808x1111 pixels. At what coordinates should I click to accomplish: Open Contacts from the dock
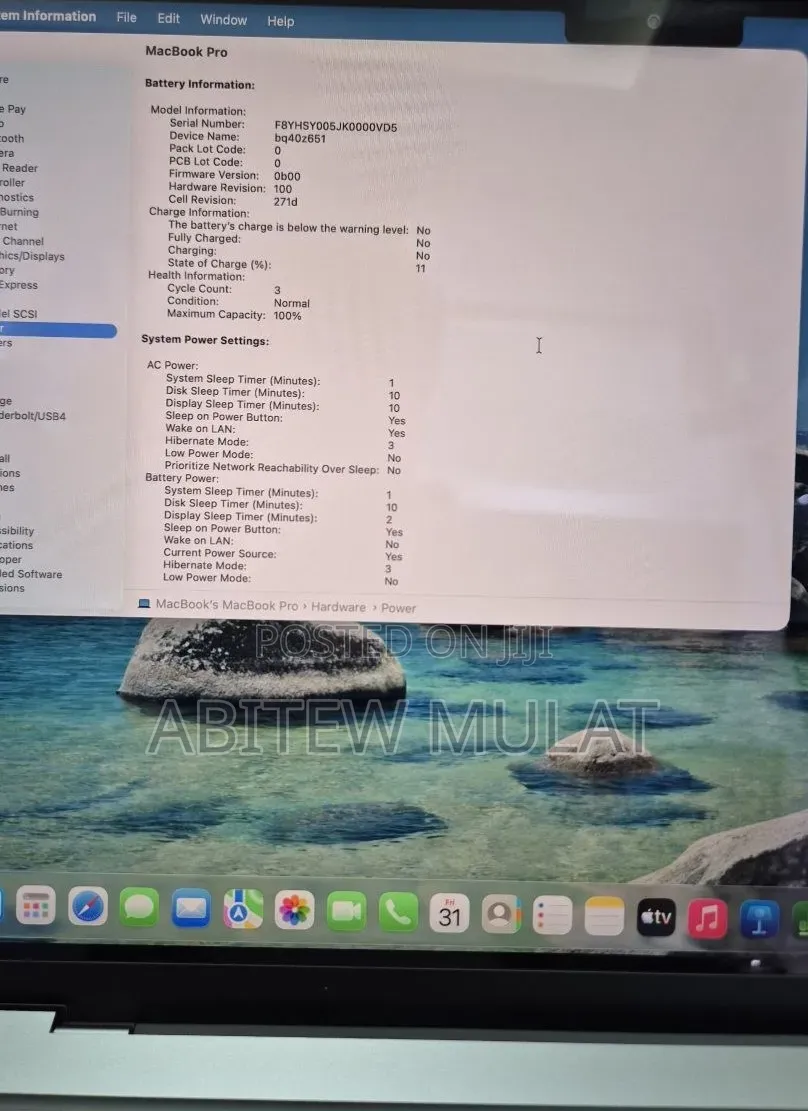[x=501, y=914]
